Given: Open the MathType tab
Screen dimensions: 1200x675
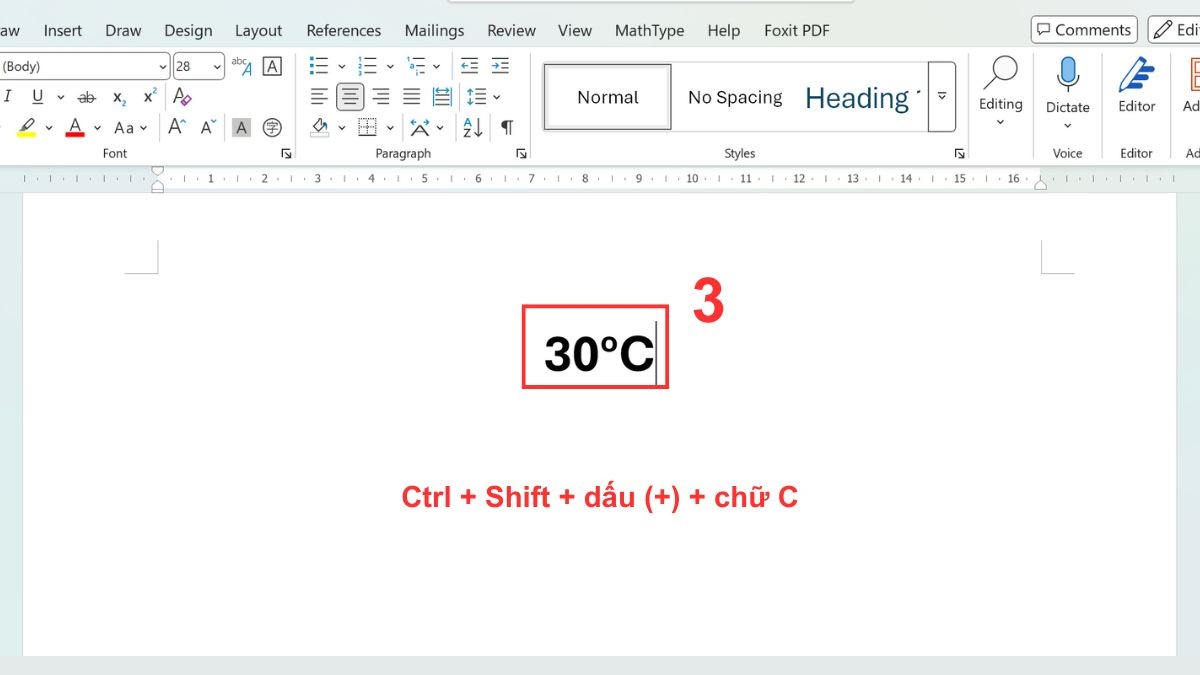Looking at the screenshot, I should 650,30.
